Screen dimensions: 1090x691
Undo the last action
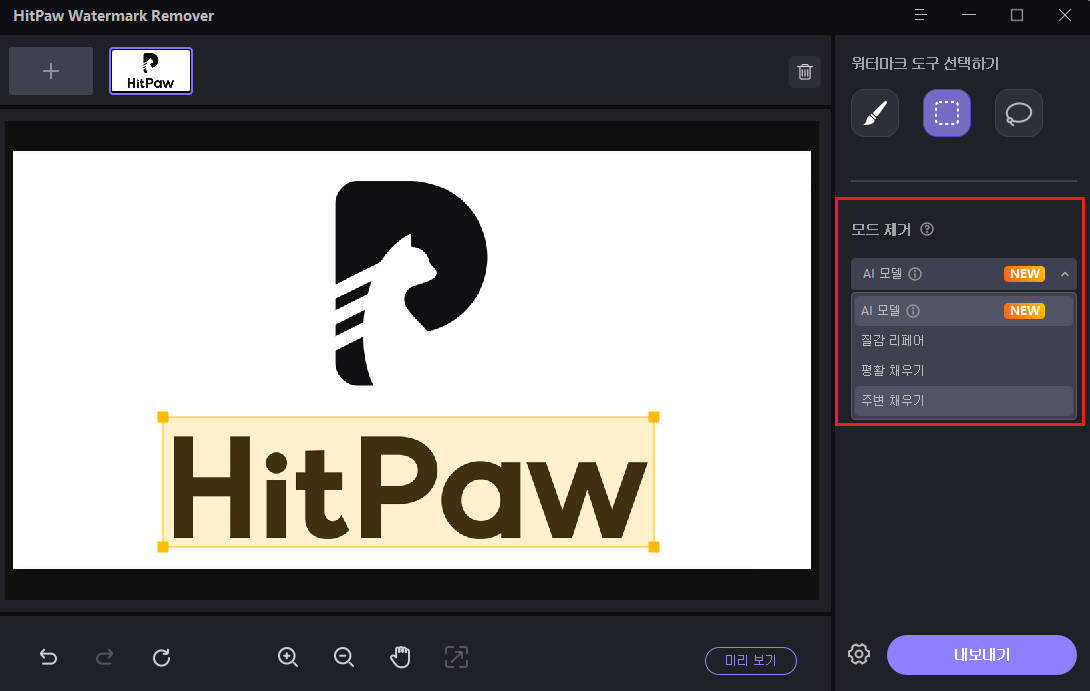(x=48, y=657)
